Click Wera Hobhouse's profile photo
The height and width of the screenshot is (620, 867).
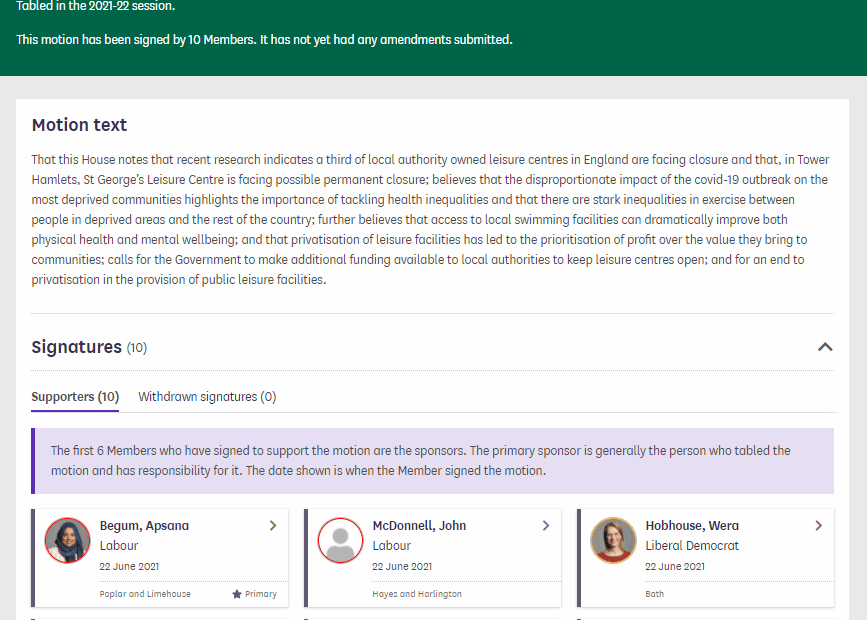coord(613,541)
